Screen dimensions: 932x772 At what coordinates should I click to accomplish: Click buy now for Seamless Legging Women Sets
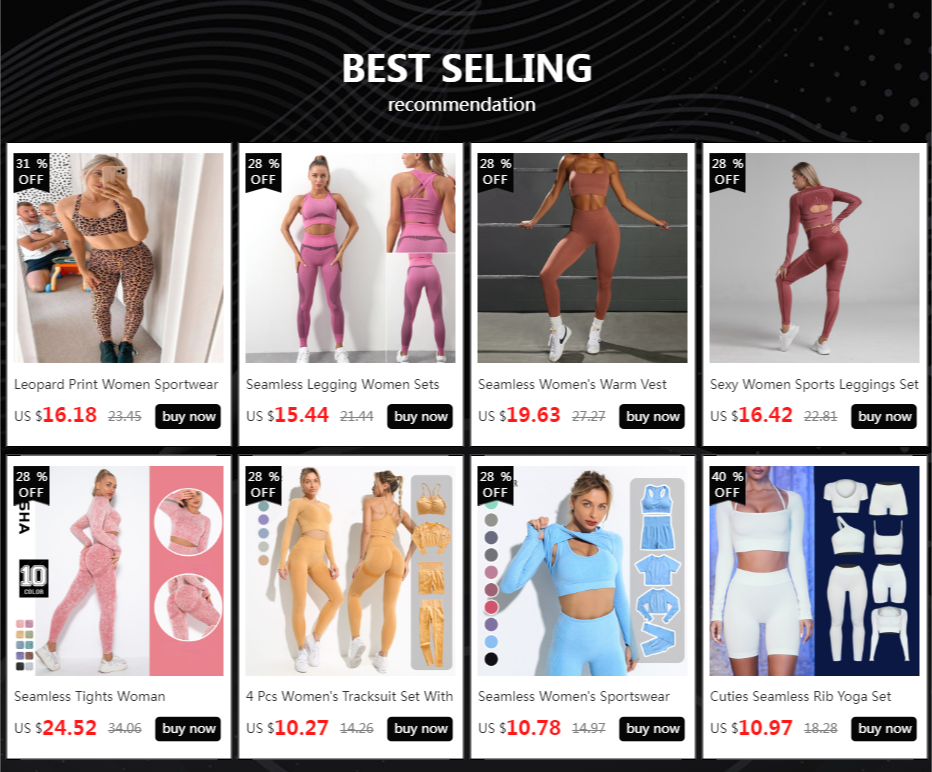coord(420,417)
